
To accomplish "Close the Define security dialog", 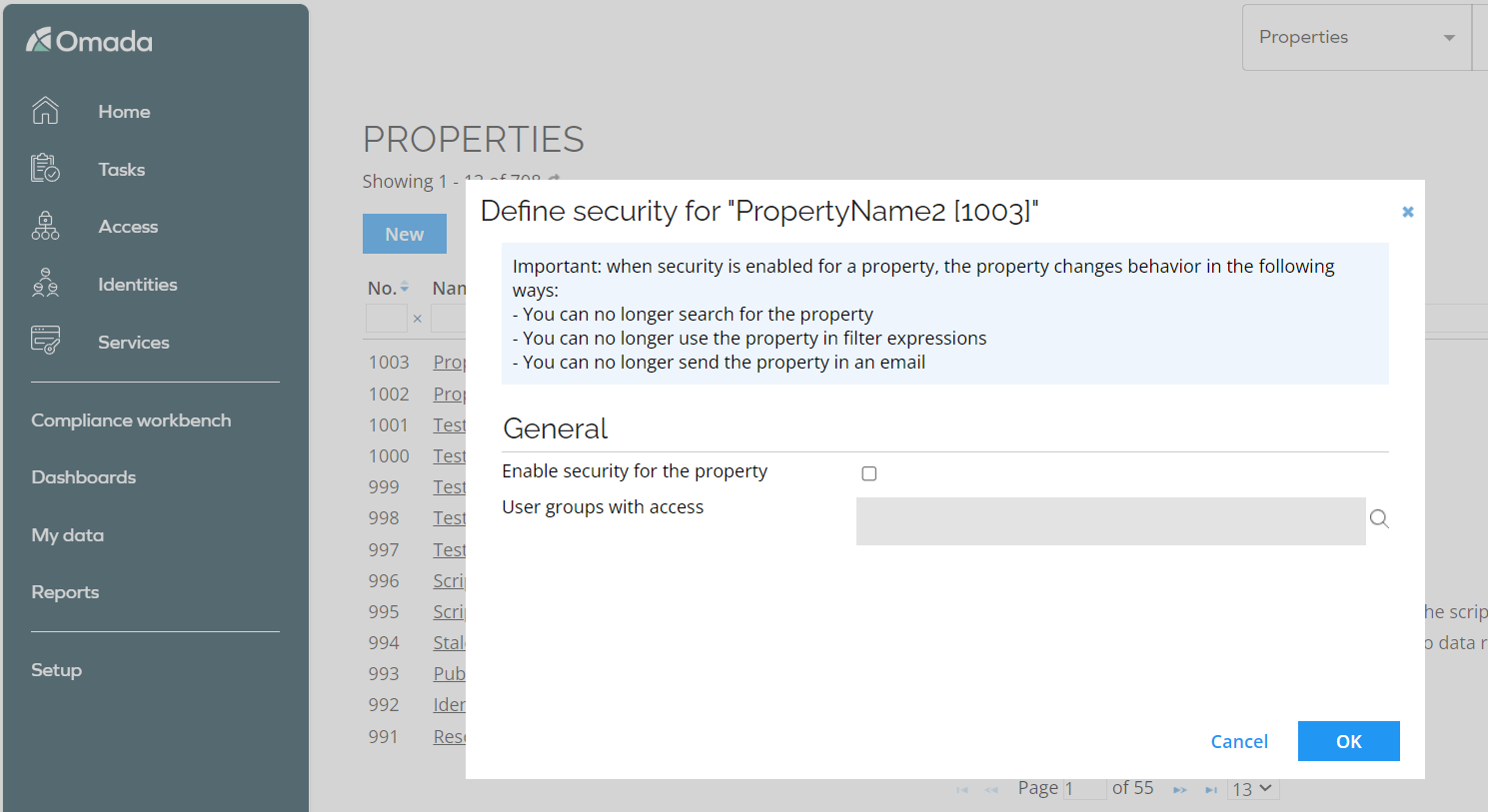I will click(x=1407, y=212).
